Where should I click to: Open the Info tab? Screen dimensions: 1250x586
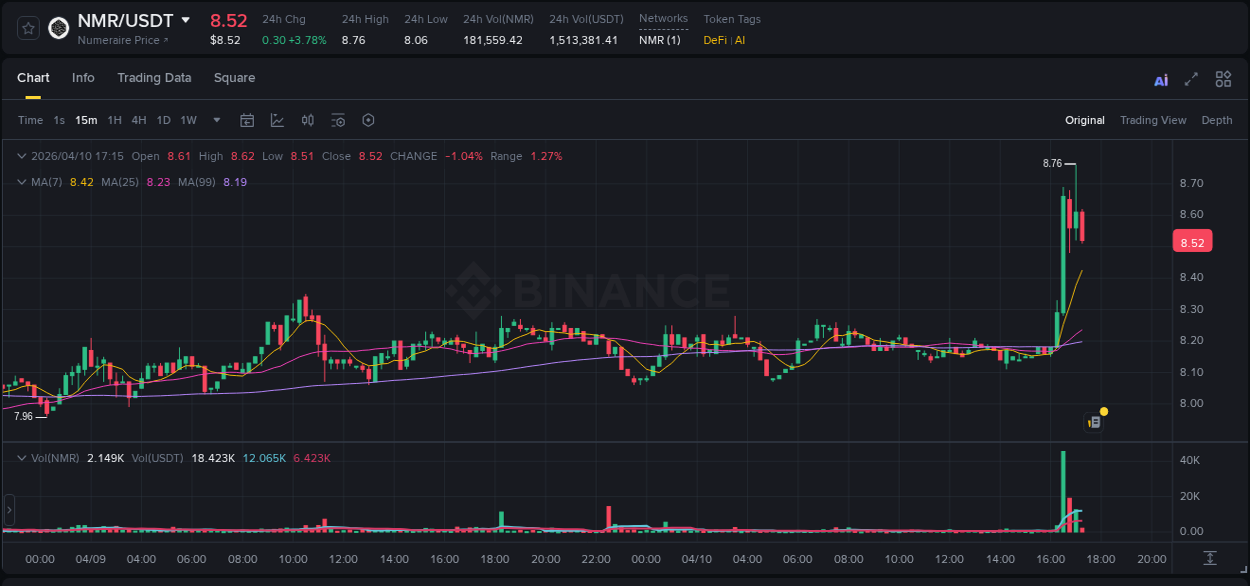[83, 78]
